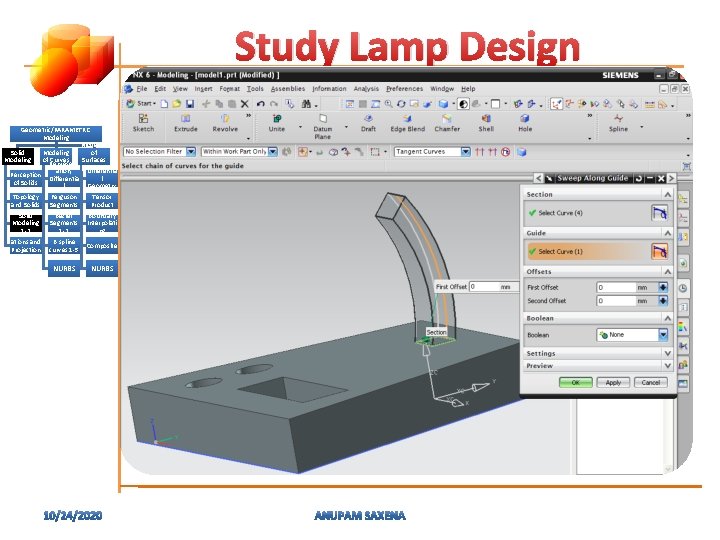
Task: Redo the last undone action
Action: (274, 104)
